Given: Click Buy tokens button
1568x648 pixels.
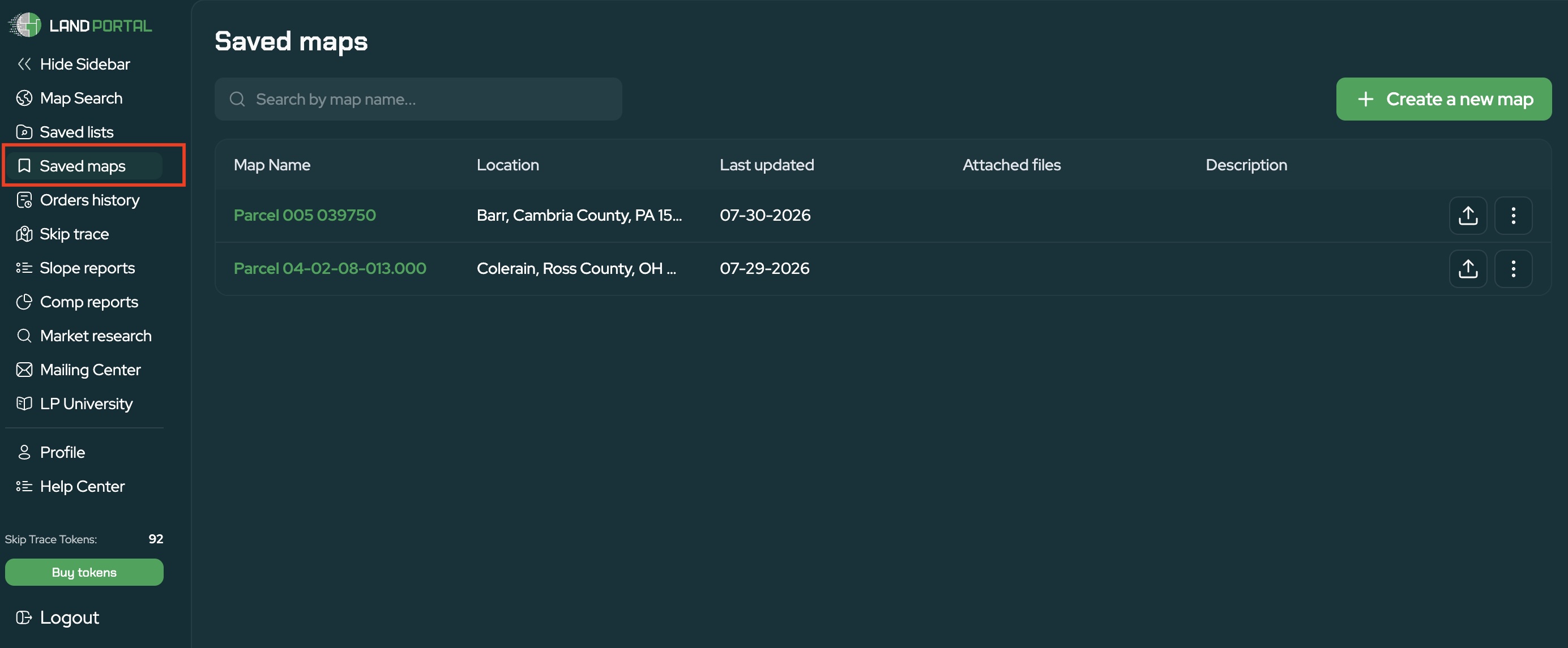Looking at the screenshot, I should (84, 572).
